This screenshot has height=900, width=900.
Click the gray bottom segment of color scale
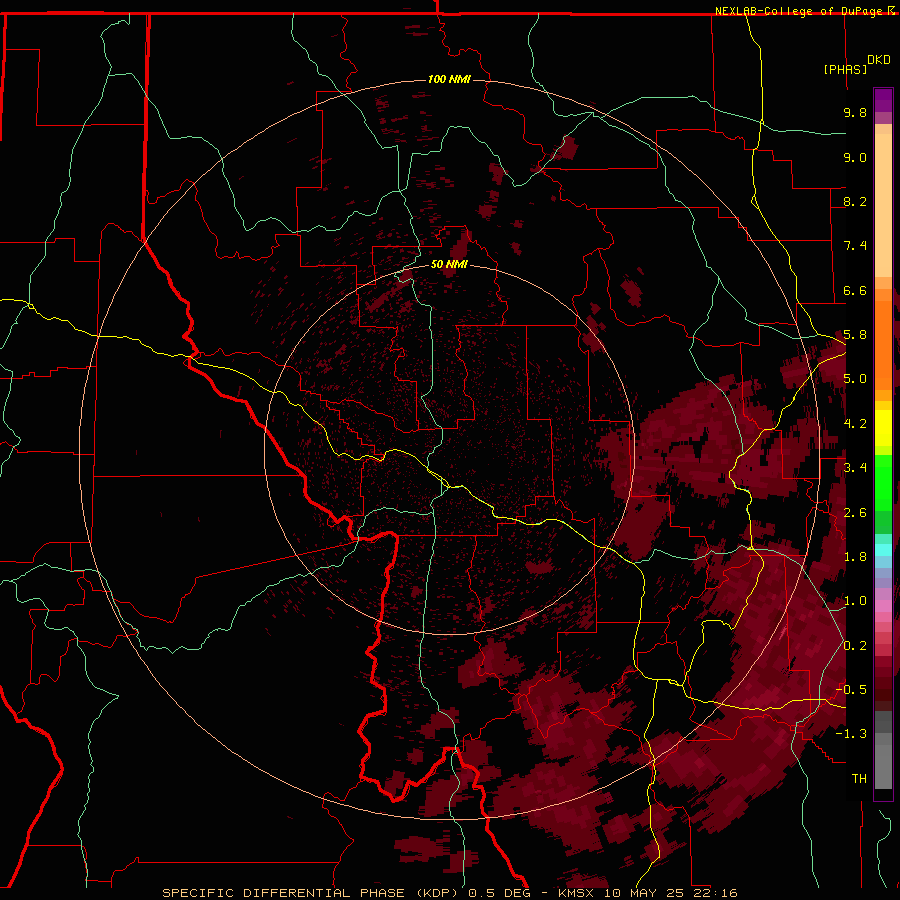click(883, 766)
